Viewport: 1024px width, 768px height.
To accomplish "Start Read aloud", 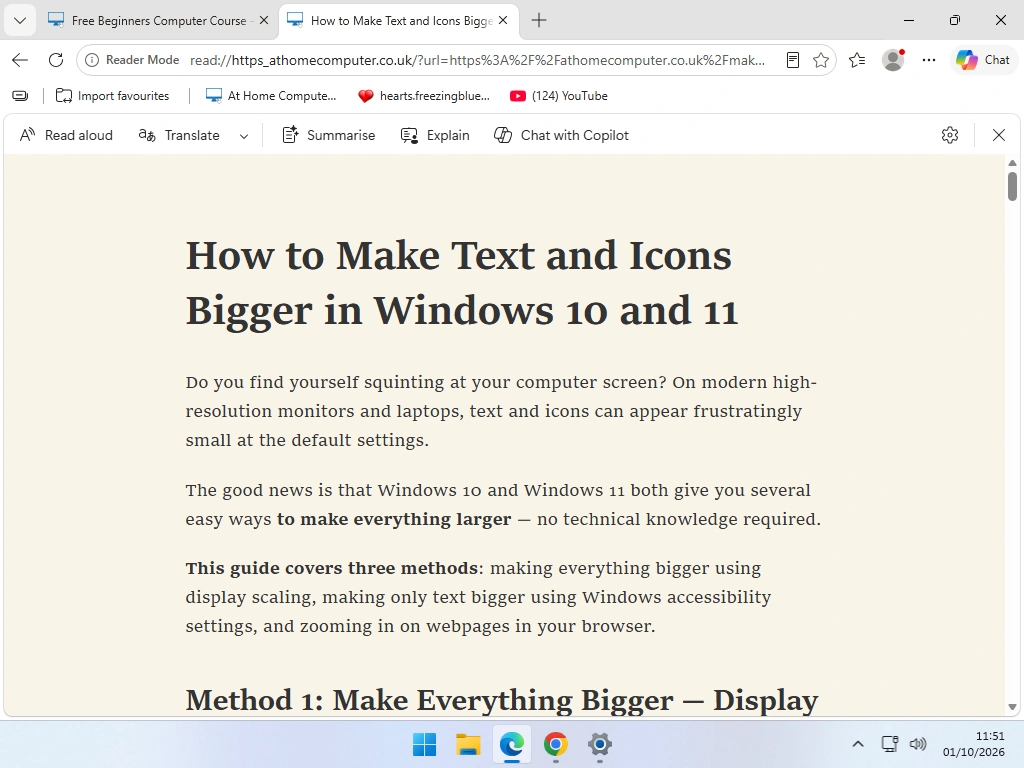I will (66, 135).
